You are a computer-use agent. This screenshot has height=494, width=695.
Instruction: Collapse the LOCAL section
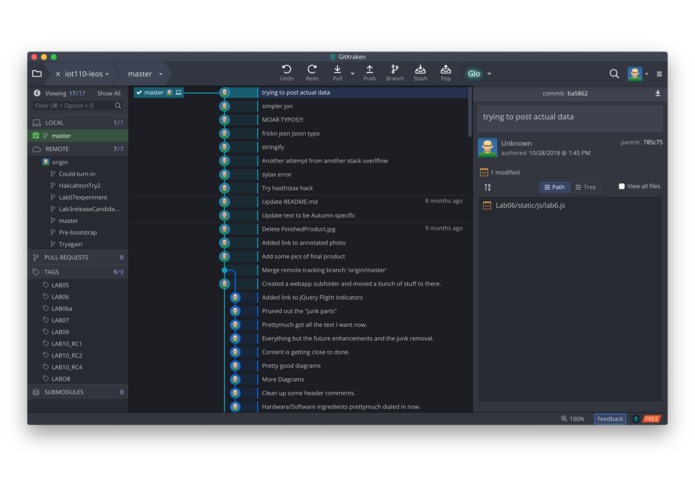[x=78, y=122]
